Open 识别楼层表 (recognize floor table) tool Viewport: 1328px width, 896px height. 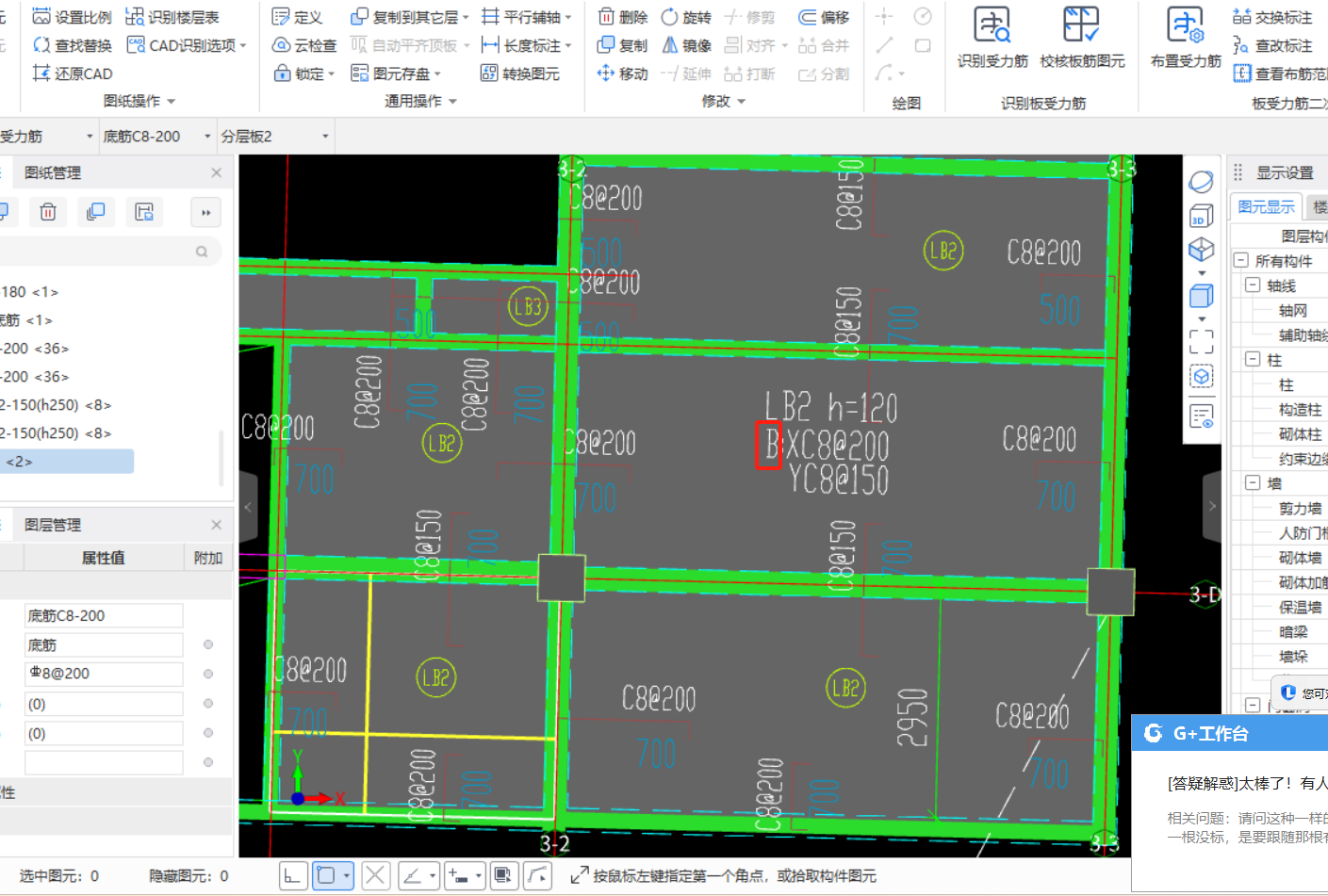tap(172, 17)
